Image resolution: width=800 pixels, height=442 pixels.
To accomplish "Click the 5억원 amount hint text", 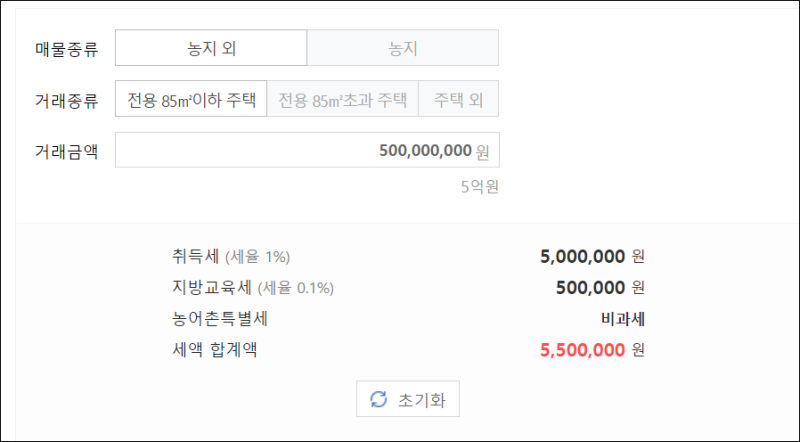I will click(479, 186).
